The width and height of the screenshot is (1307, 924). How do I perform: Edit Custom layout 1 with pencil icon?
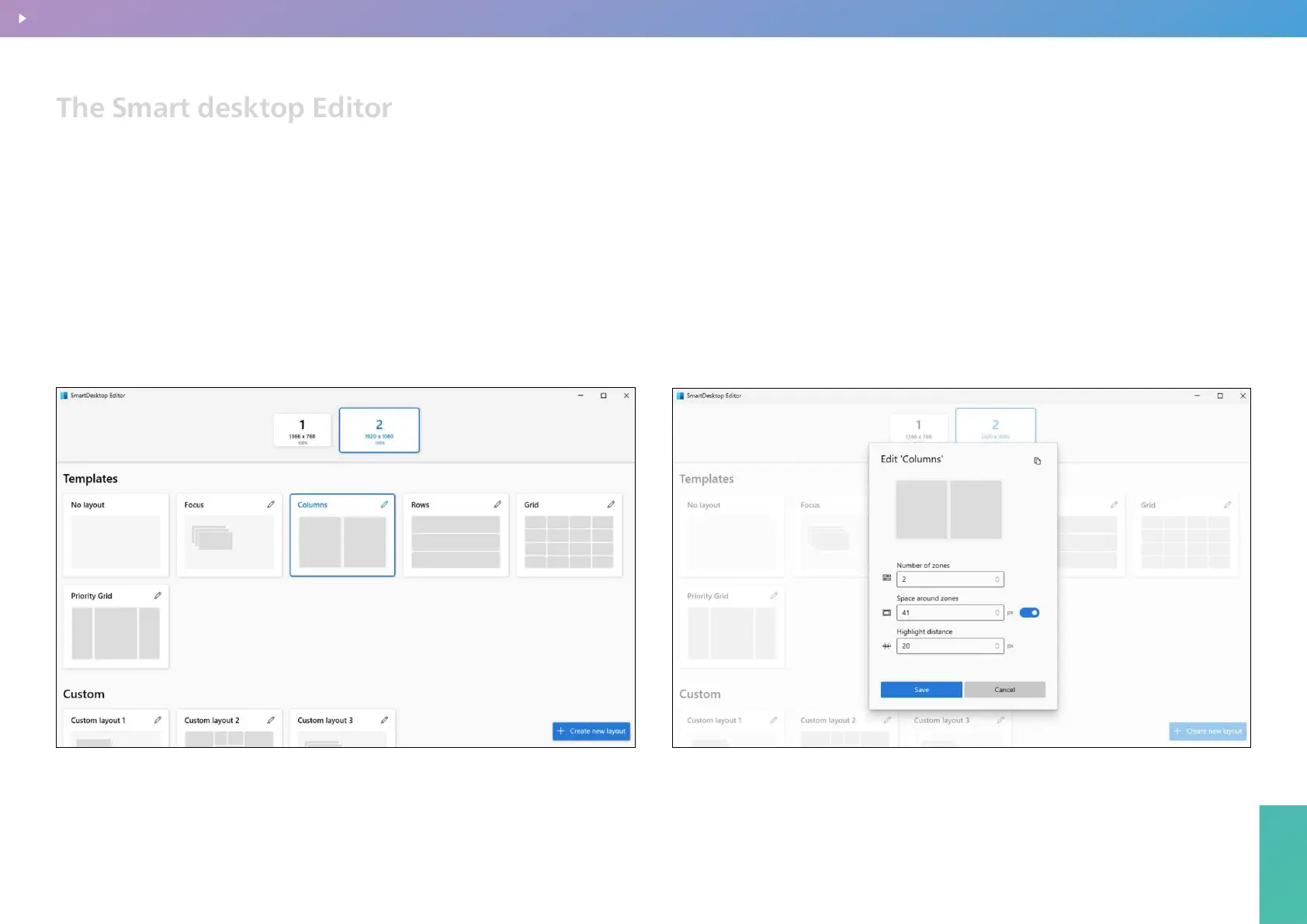(158, 720)
